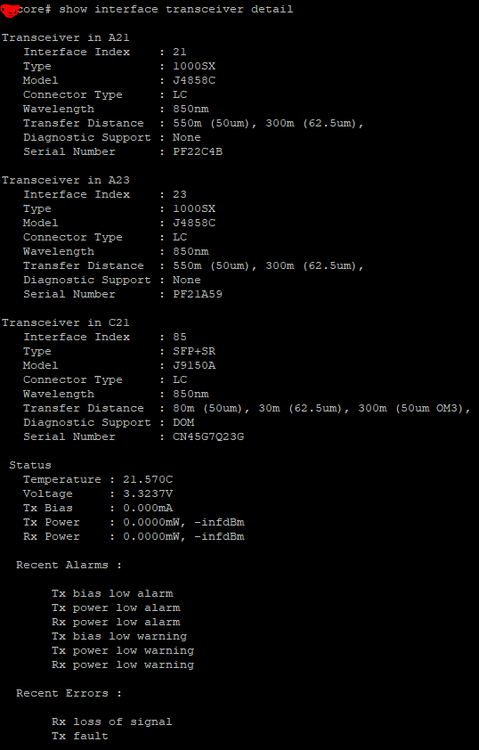Image resolution: width=479 pixels, height=750 pixels.
Task: Click the DOM Diagnostic Support value
Action: [184, 422]
